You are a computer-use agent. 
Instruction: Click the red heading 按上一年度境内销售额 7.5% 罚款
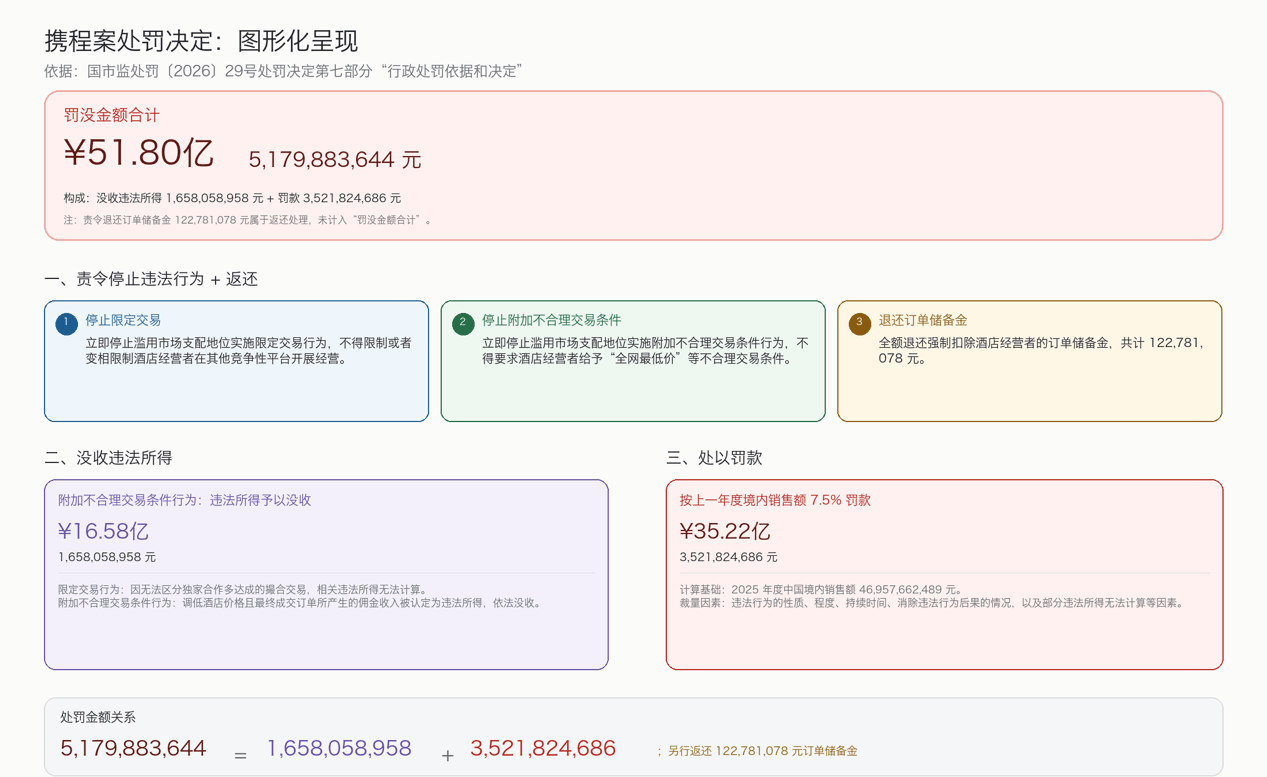pos(775,500)
